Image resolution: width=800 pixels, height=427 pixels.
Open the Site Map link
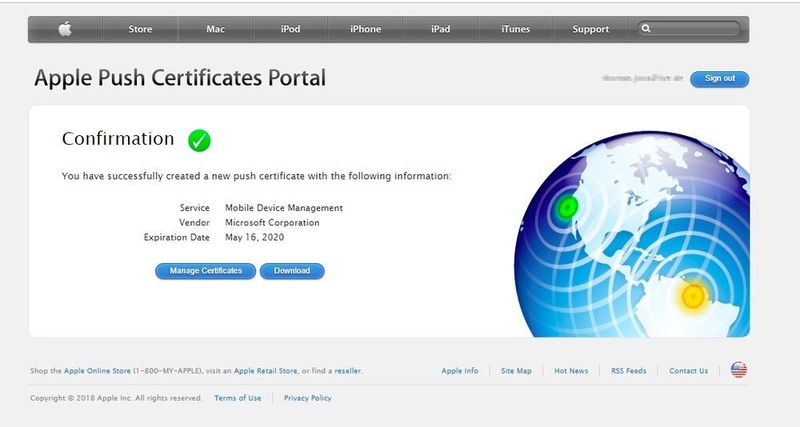(x=516, y=371)
